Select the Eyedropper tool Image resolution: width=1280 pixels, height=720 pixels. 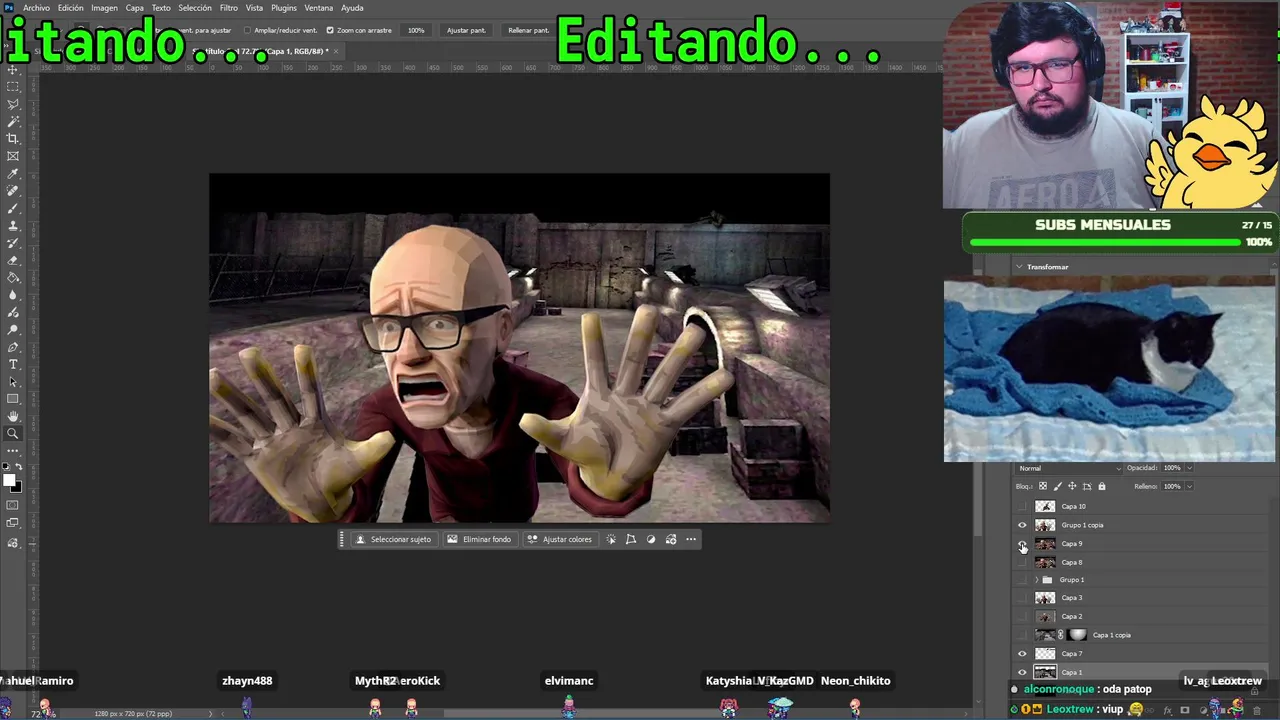click(x=13, y=174)
